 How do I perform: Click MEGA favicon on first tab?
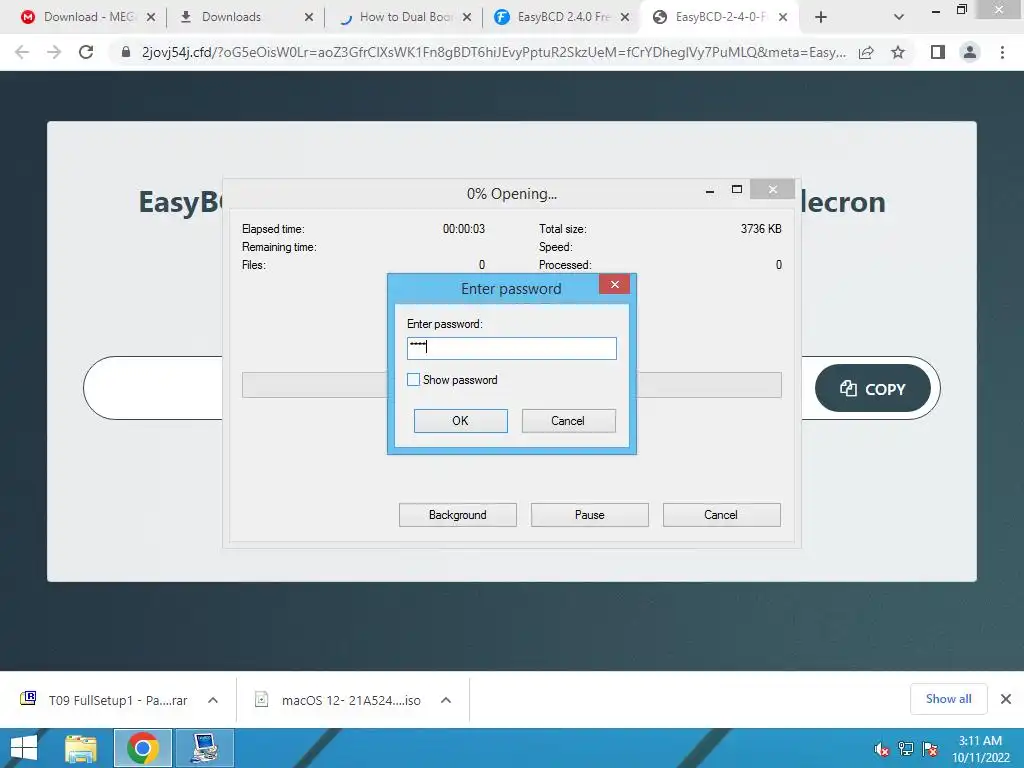pos(27,17)
